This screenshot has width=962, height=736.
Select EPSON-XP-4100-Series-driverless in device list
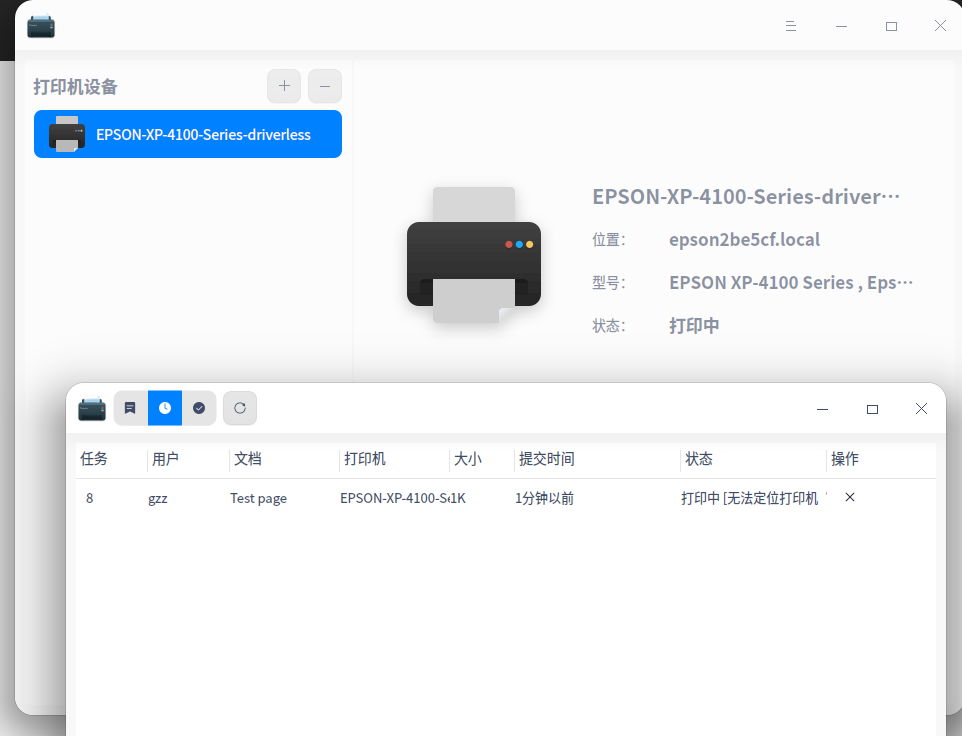coord(188,134)
